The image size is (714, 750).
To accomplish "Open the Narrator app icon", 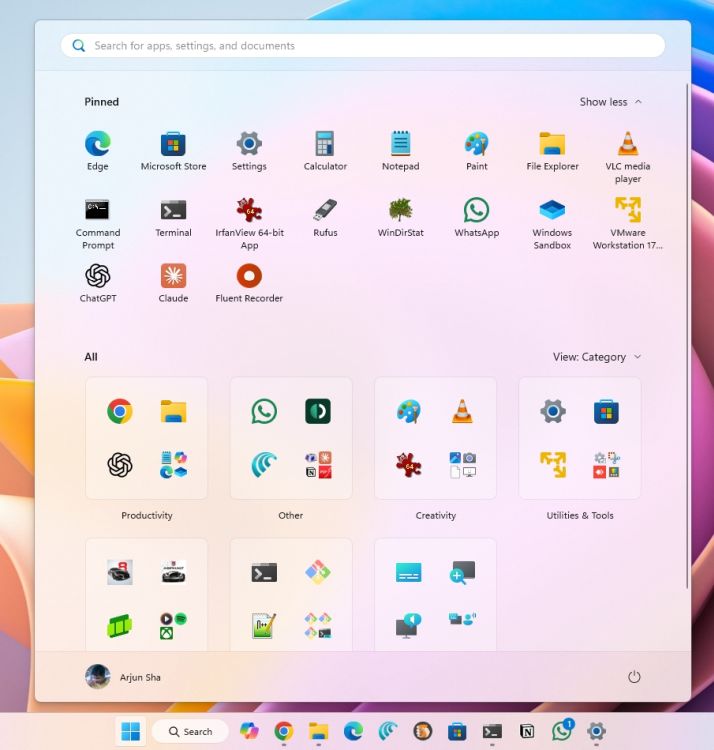I will coord(408,626).
